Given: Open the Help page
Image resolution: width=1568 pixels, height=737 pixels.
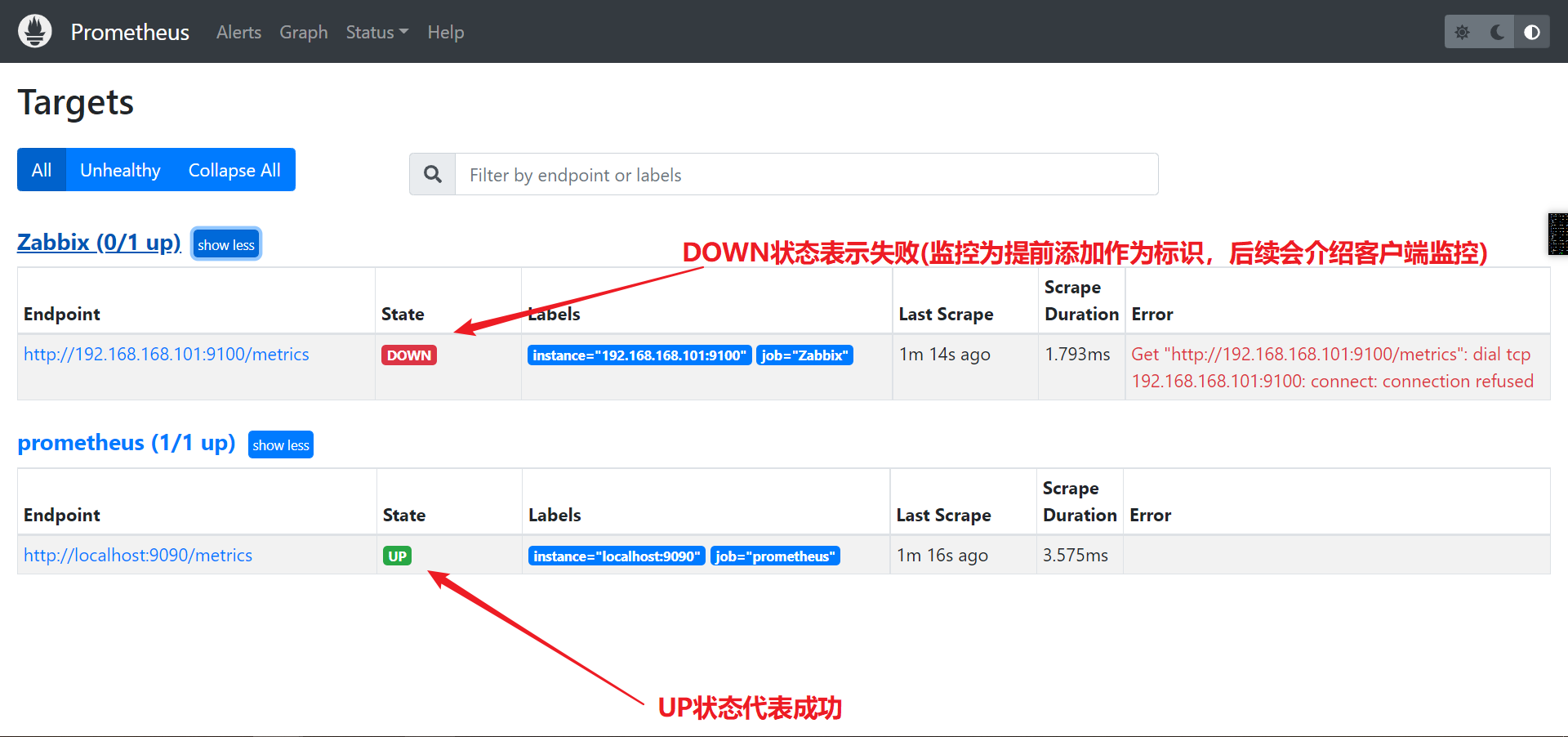Looking at the screenshot, I should (x=445, y=32).
